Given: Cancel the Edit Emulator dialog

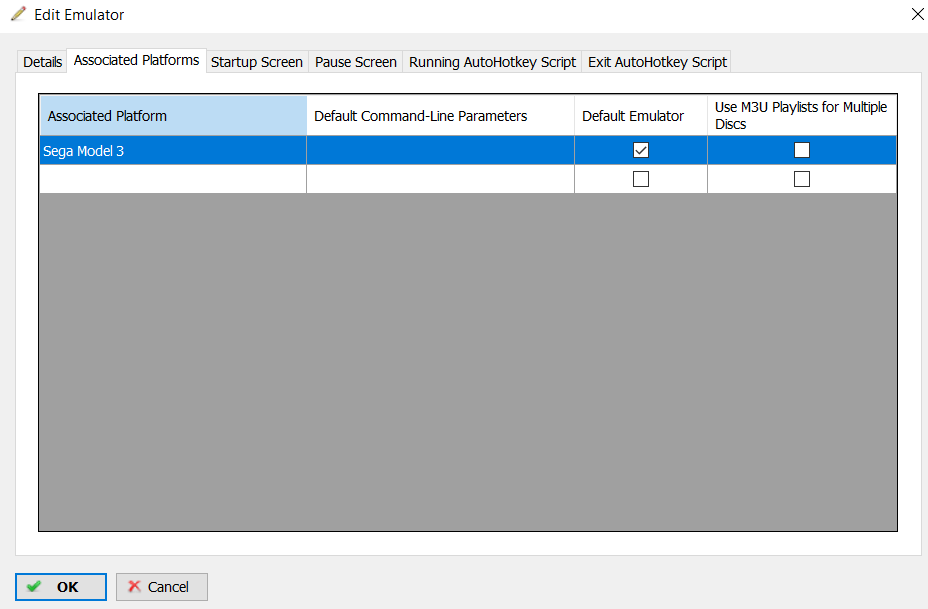Looking at the screenshot, I should [161, 587].
